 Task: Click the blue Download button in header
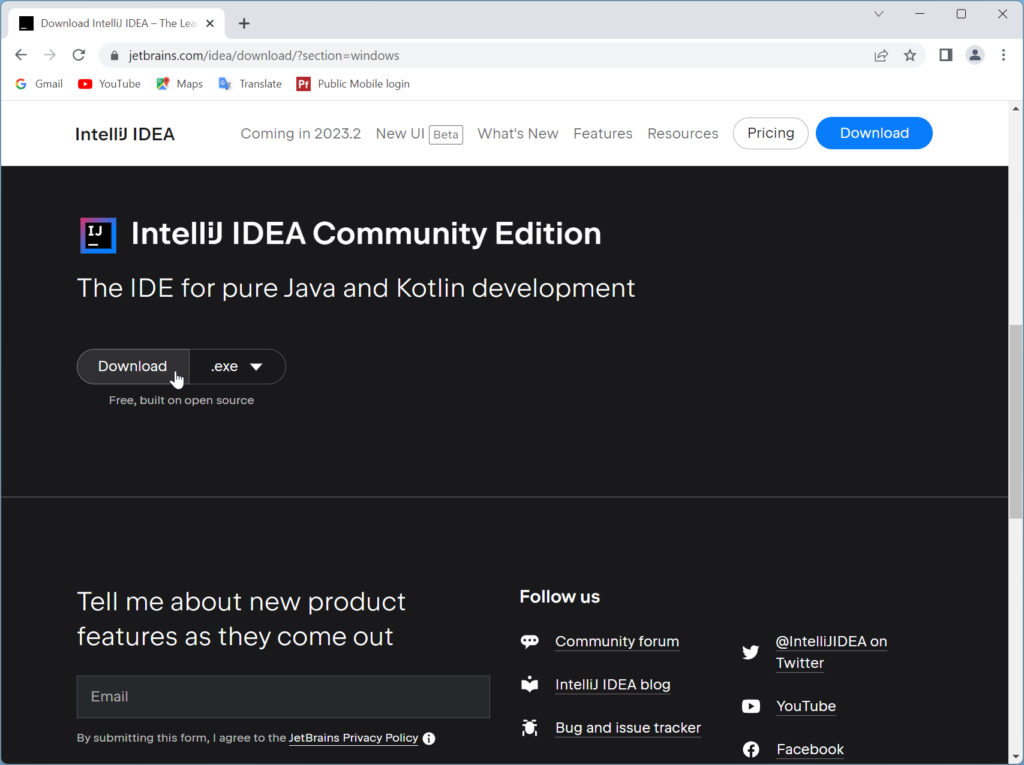click(874, 133)
